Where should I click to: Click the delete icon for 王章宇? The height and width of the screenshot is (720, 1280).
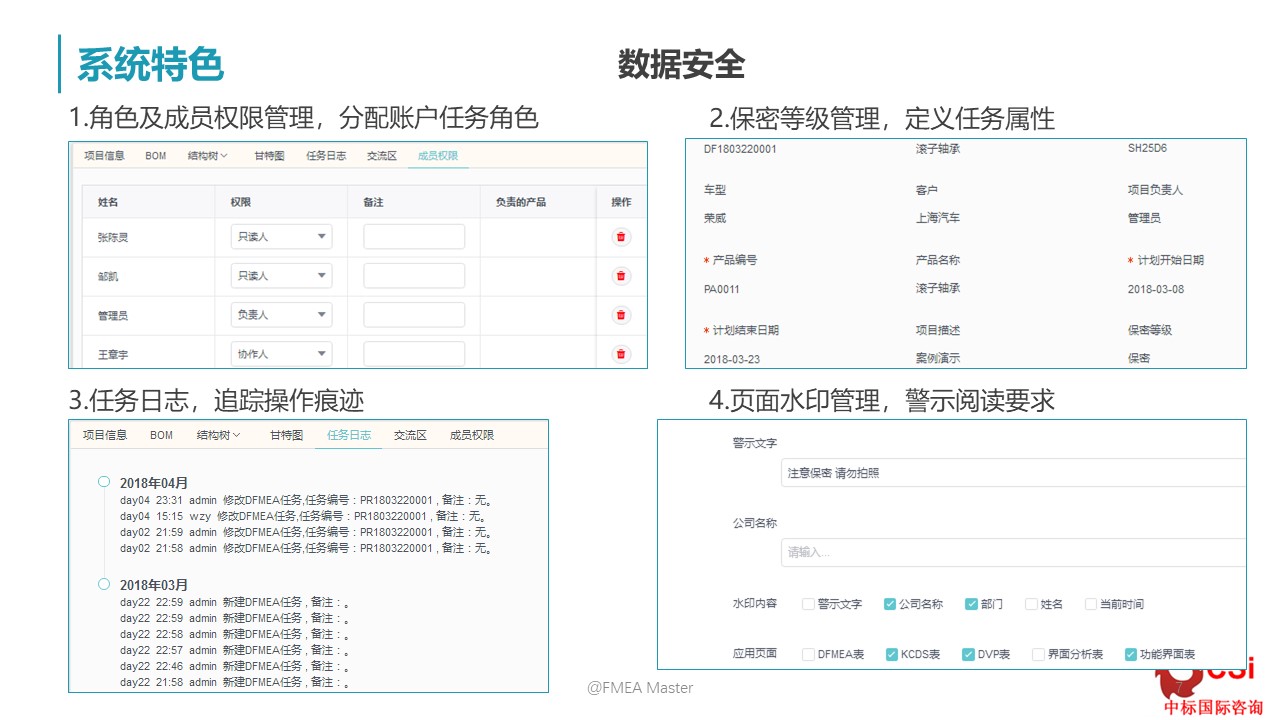[x=621, y=354]
